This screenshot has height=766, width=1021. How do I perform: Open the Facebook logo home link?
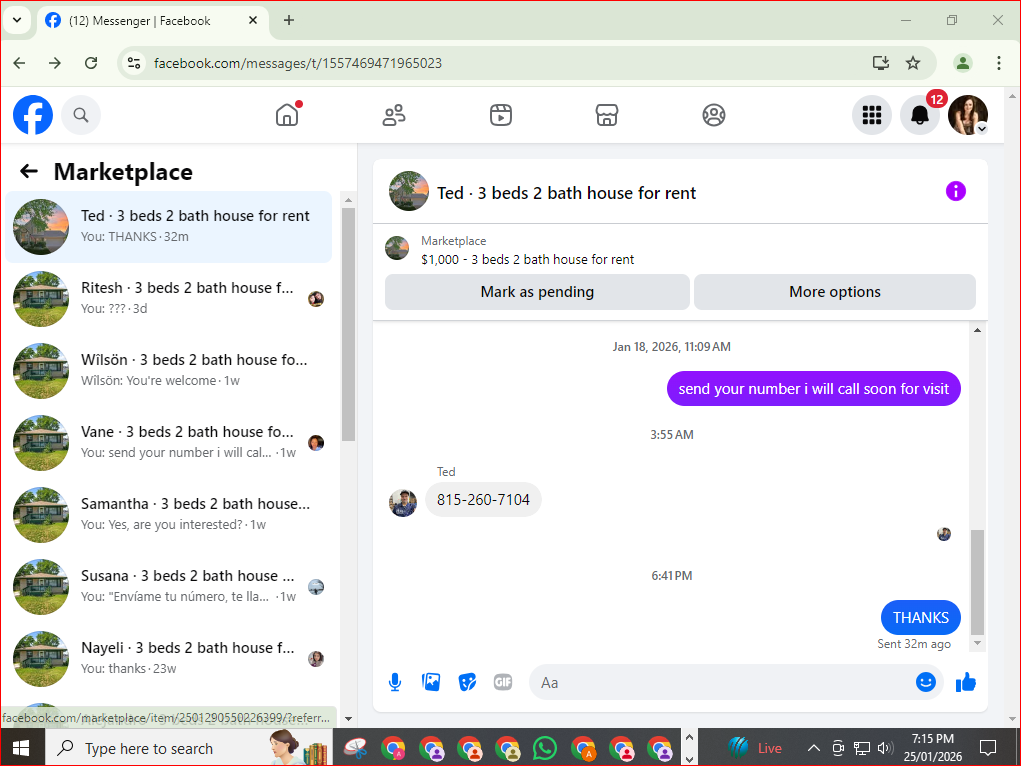click(x=33, y=115)
